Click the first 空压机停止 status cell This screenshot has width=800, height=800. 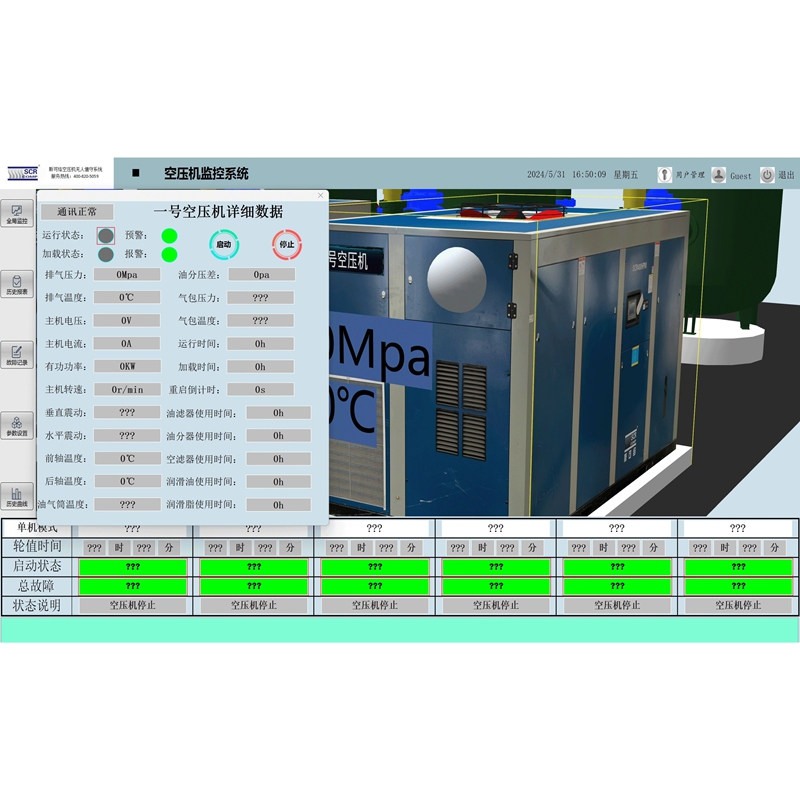pos(133,605)
